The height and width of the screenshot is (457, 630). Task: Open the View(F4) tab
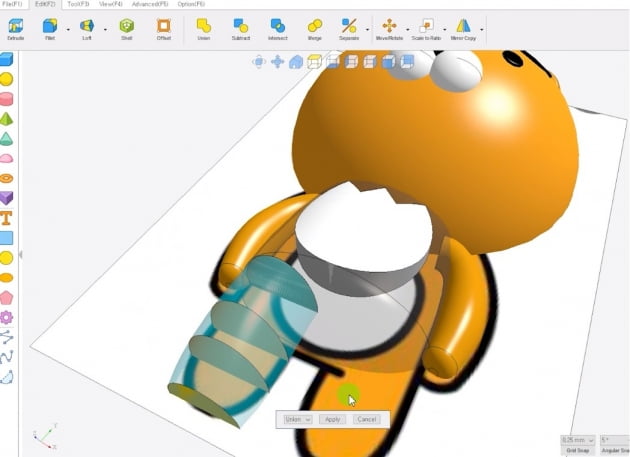tap(110, 4)
